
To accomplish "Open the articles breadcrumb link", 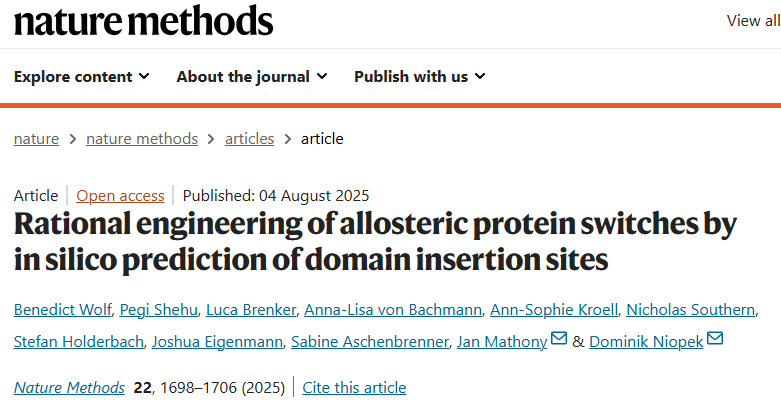I will [x=249, y=139].
